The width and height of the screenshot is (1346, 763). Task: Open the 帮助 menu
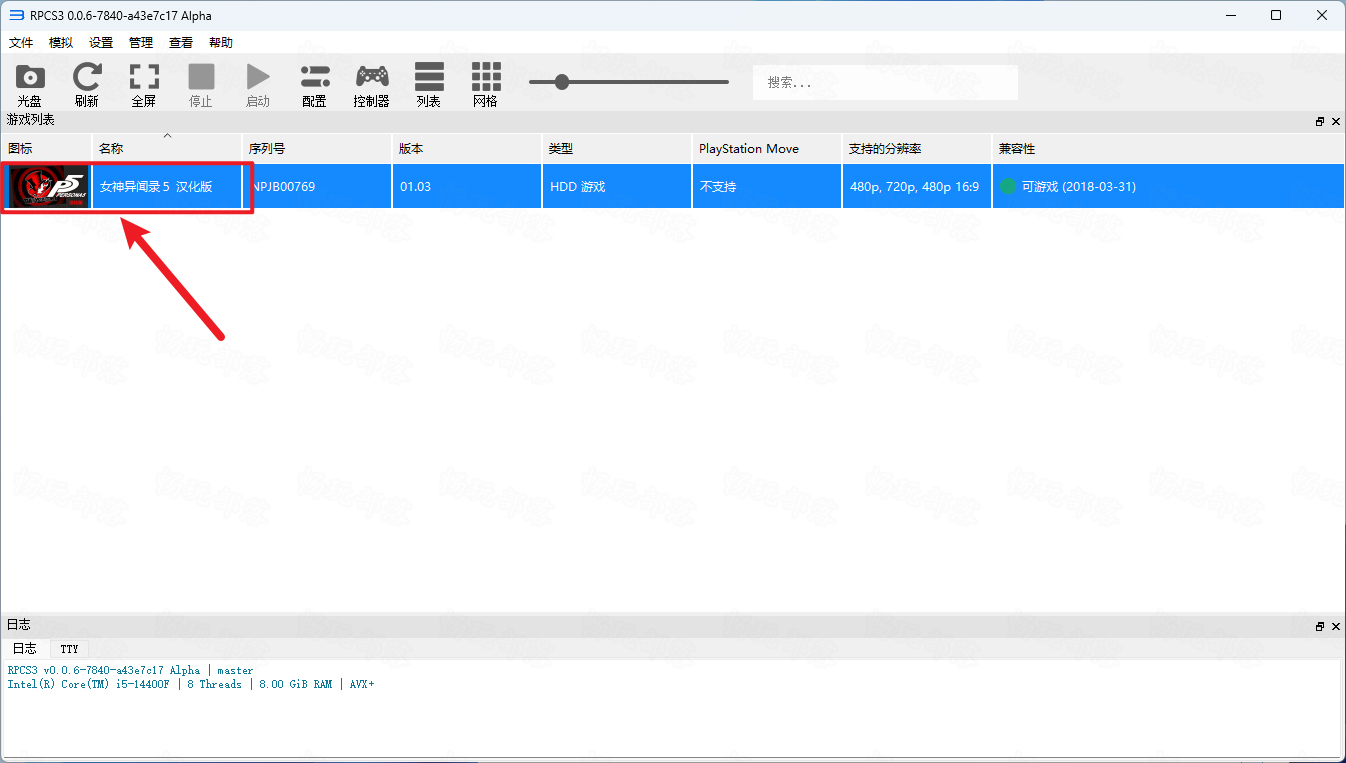[x=221, y=42]
